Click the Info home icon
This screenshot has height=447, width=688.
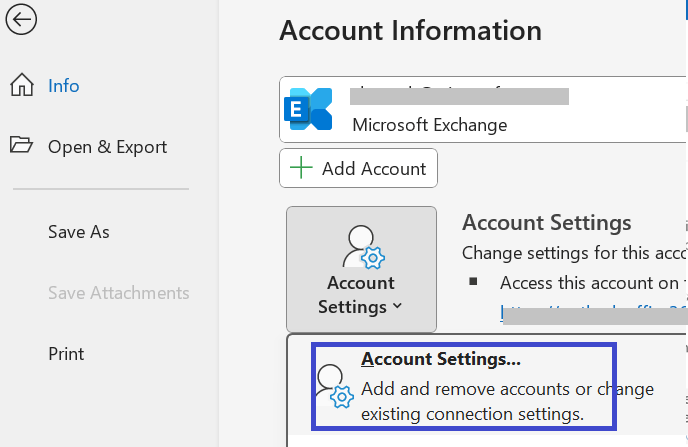point(21,86)
